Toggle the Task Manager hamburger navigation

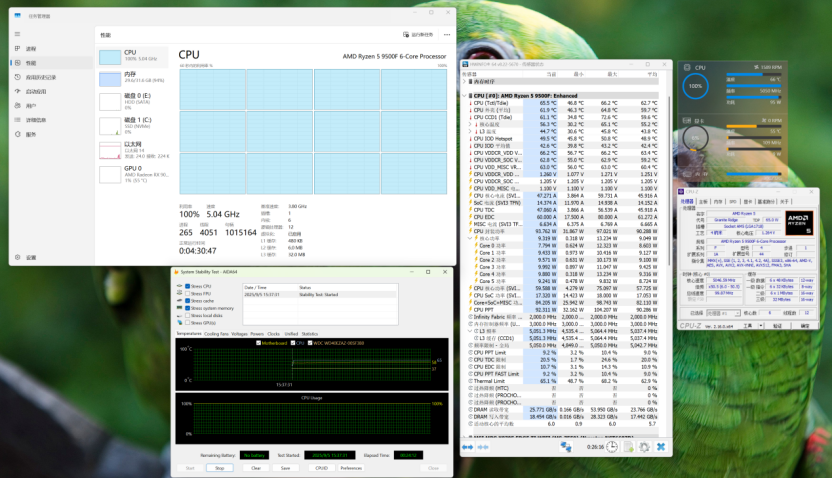tap(19, 33)
